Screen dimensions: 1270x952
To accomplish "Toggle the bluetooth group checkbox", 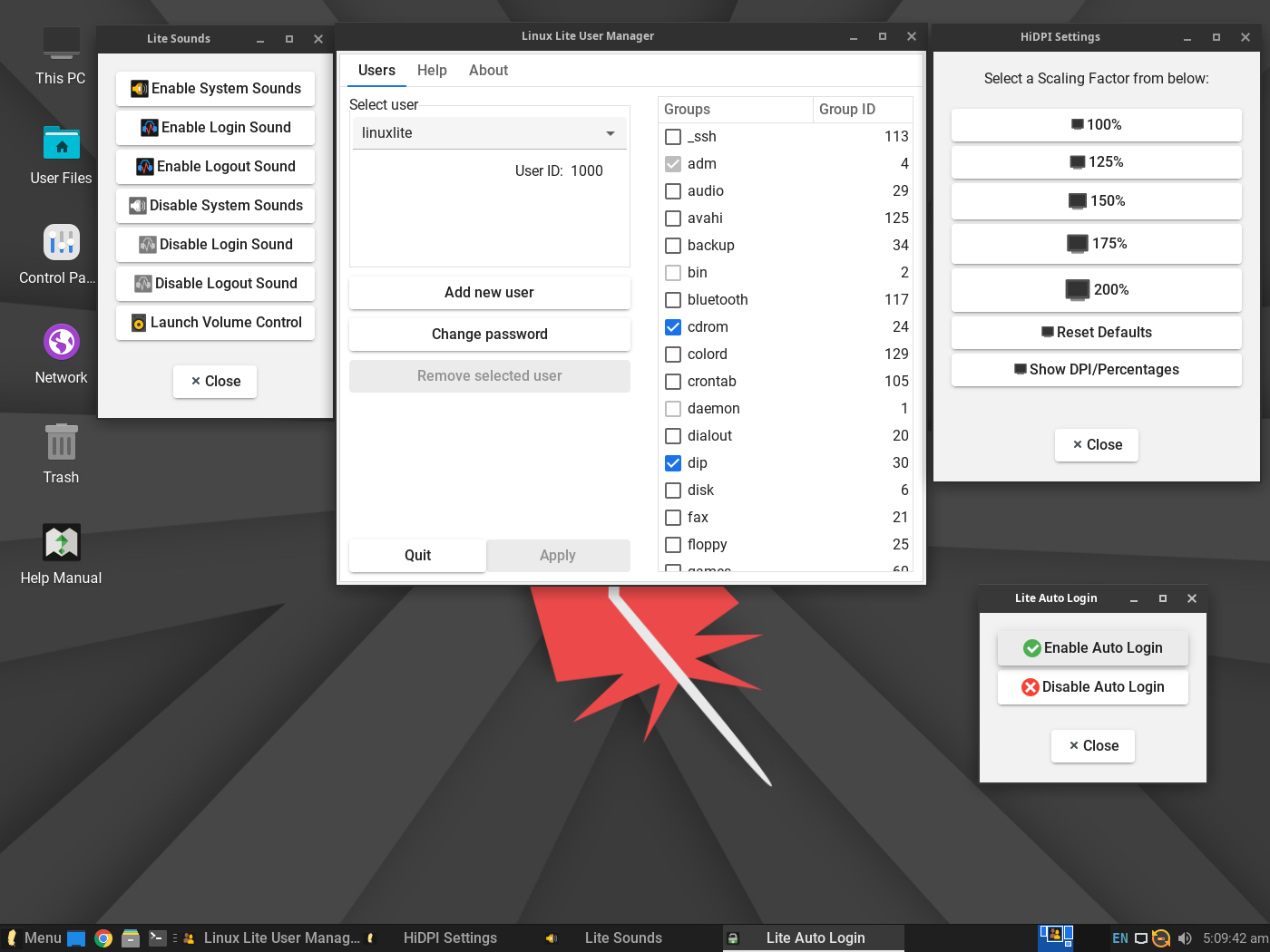I will click(673, 300).
